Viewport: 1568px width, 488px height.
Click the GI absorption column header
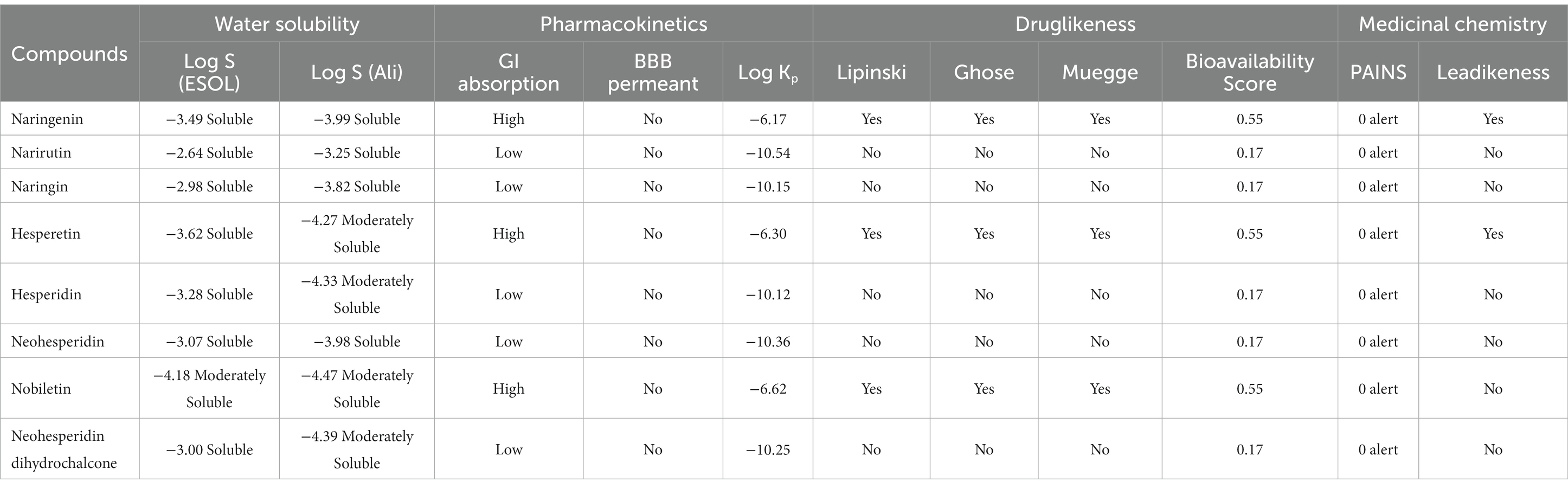pyautogui.click(x=508, y=72)
